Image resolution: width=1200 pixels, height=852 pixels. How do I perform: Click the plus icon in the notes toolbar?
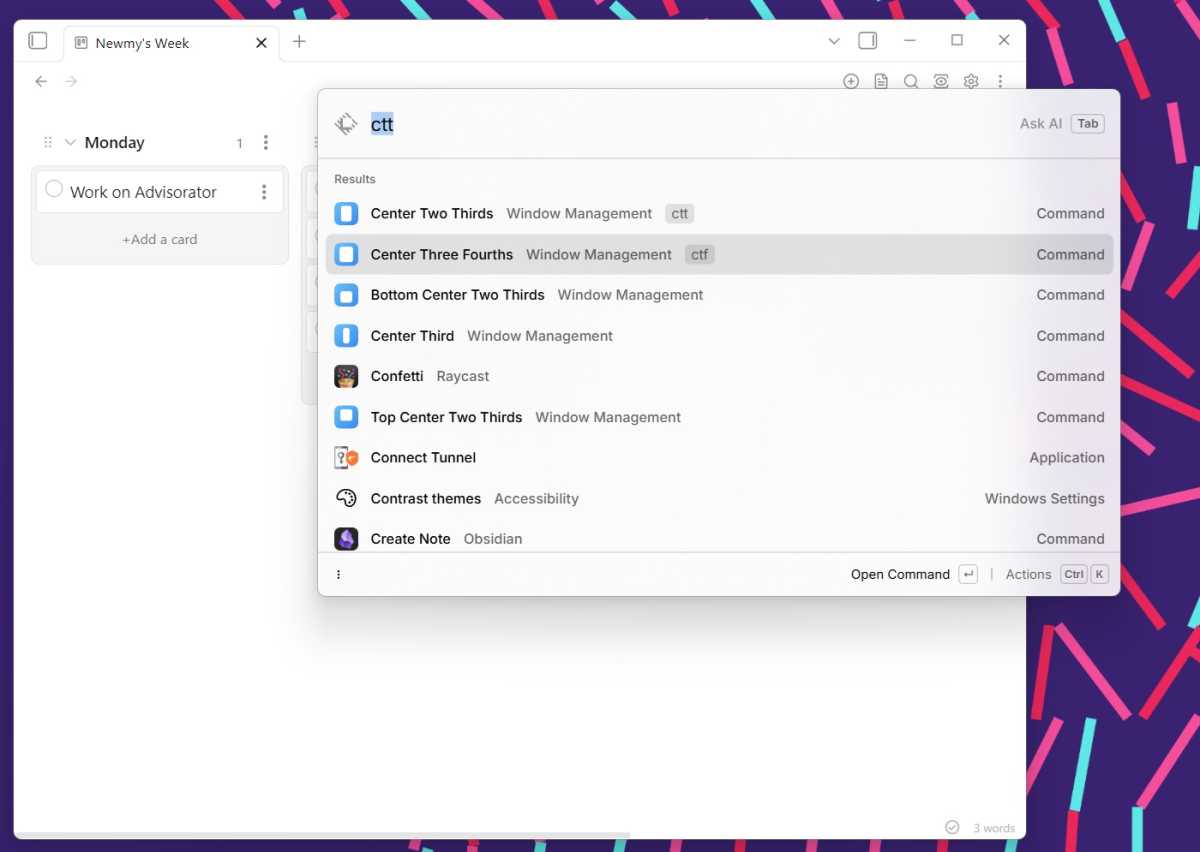(x=851, y=81)
